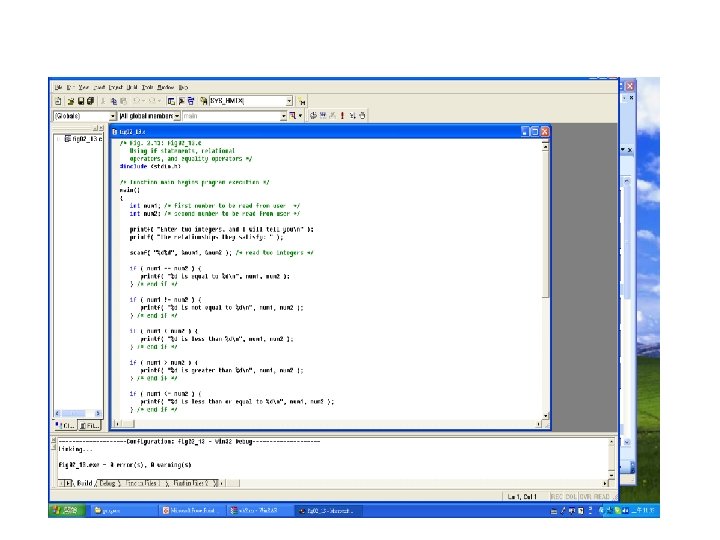This screenshot has width=720, height=540.
Task: Open the All global members dropdown
Action: pos(177,116)
